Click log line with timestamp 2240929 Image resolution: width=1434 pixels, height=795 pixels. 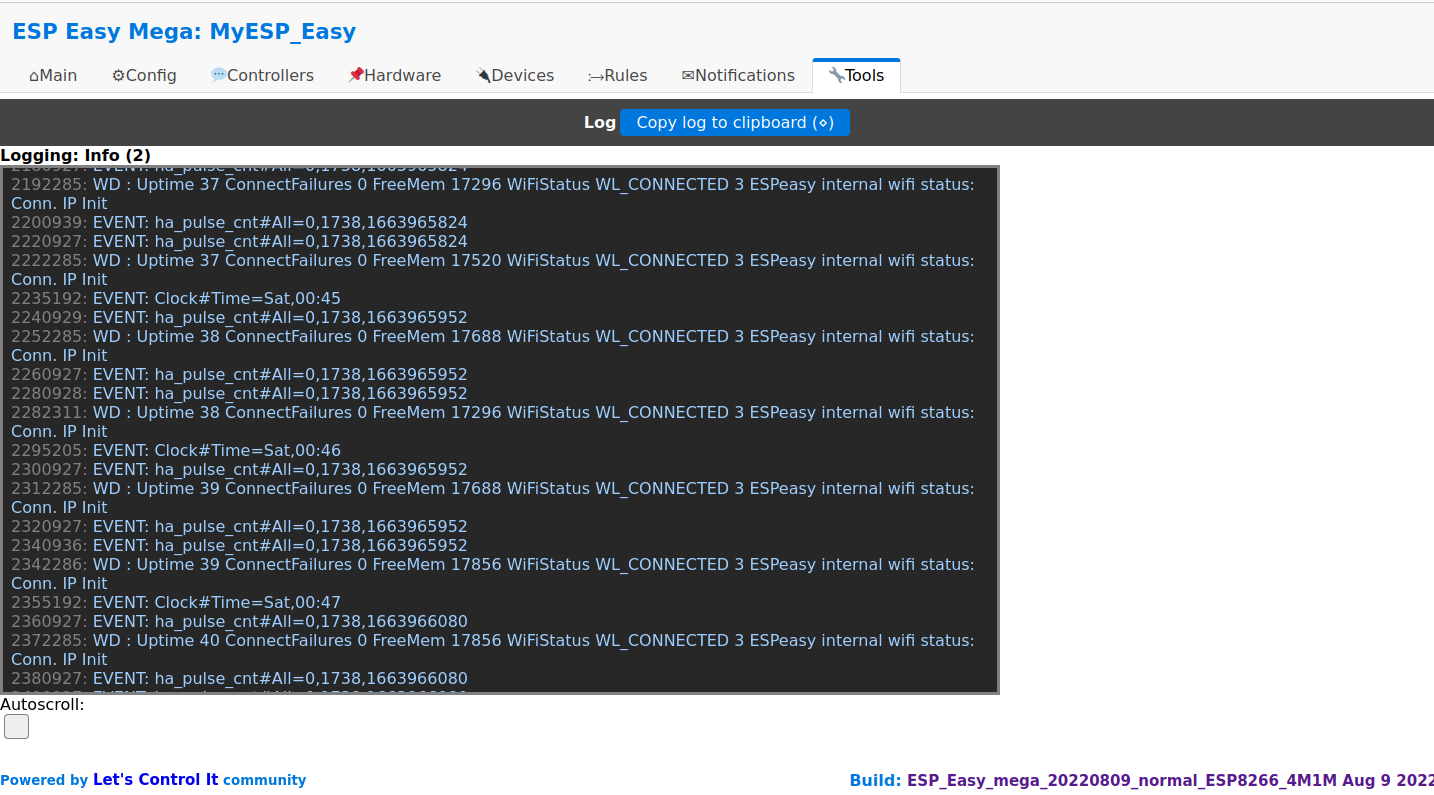point(239,317)
